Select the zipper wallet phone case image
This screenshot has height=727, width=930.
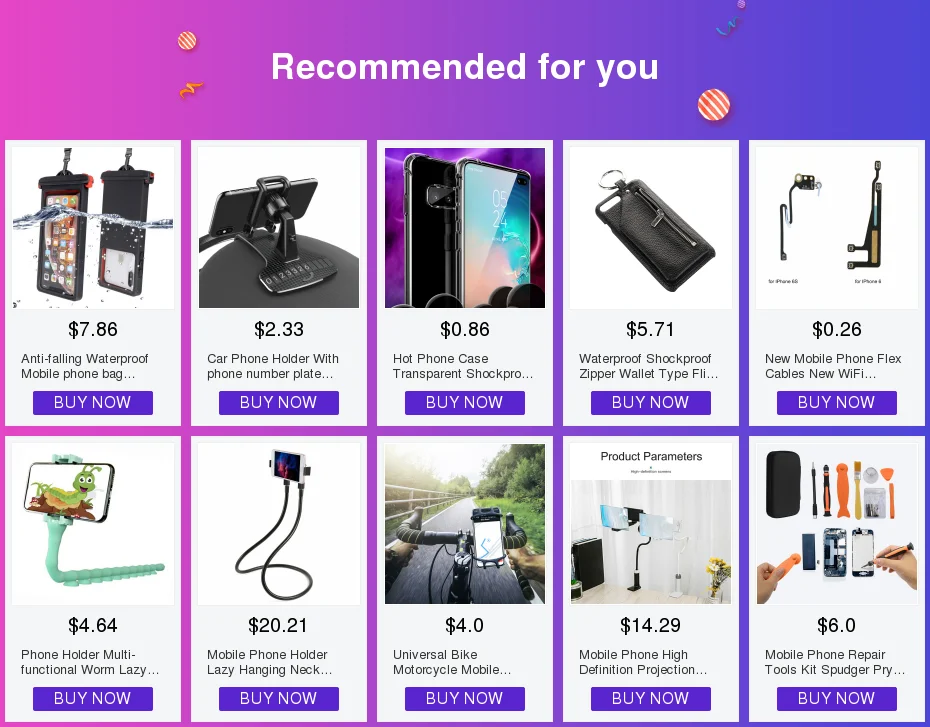(x=651, y=228)
